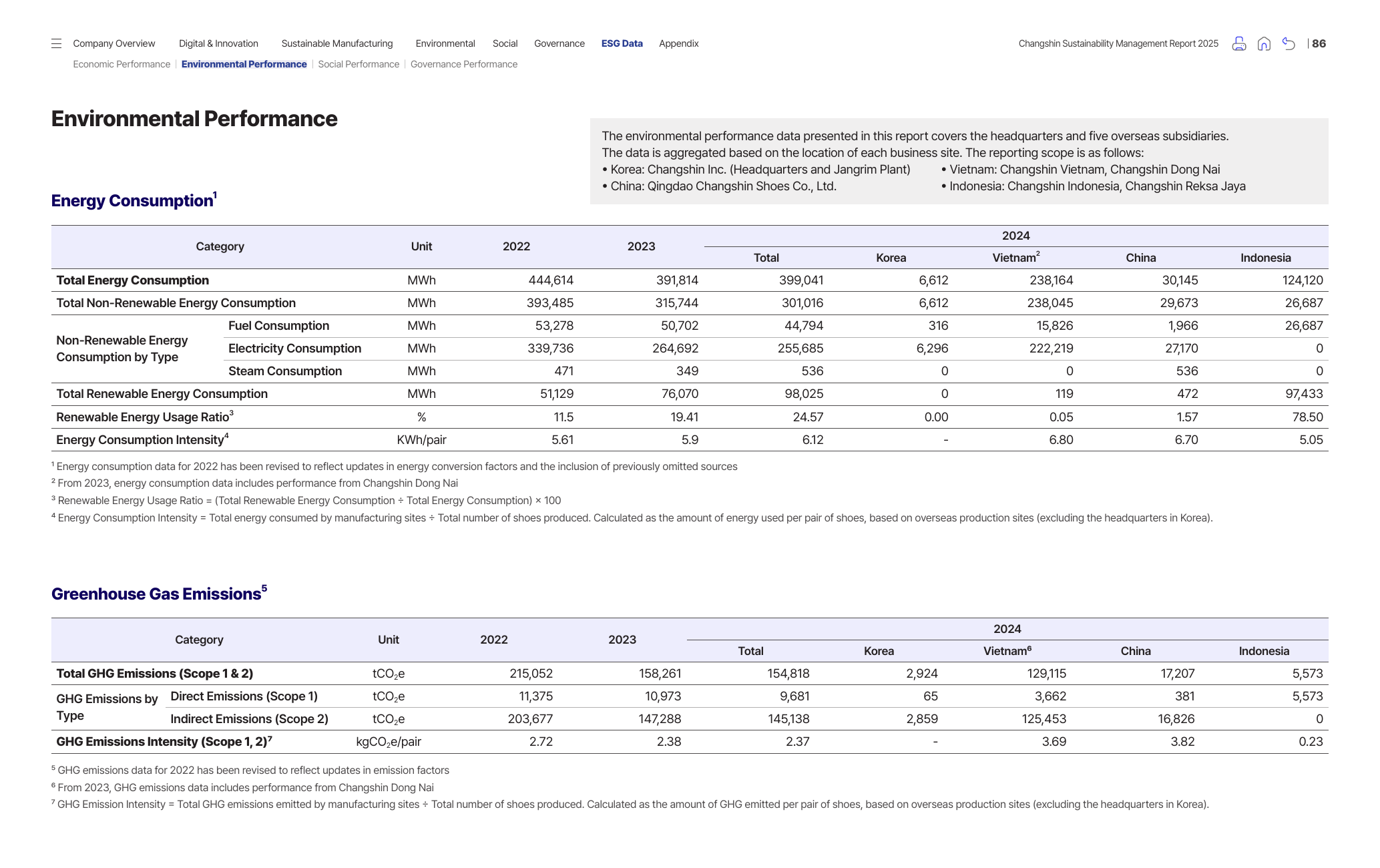Select the ESG Data tab
This screenshot has height=868, width=1380.
622,43
